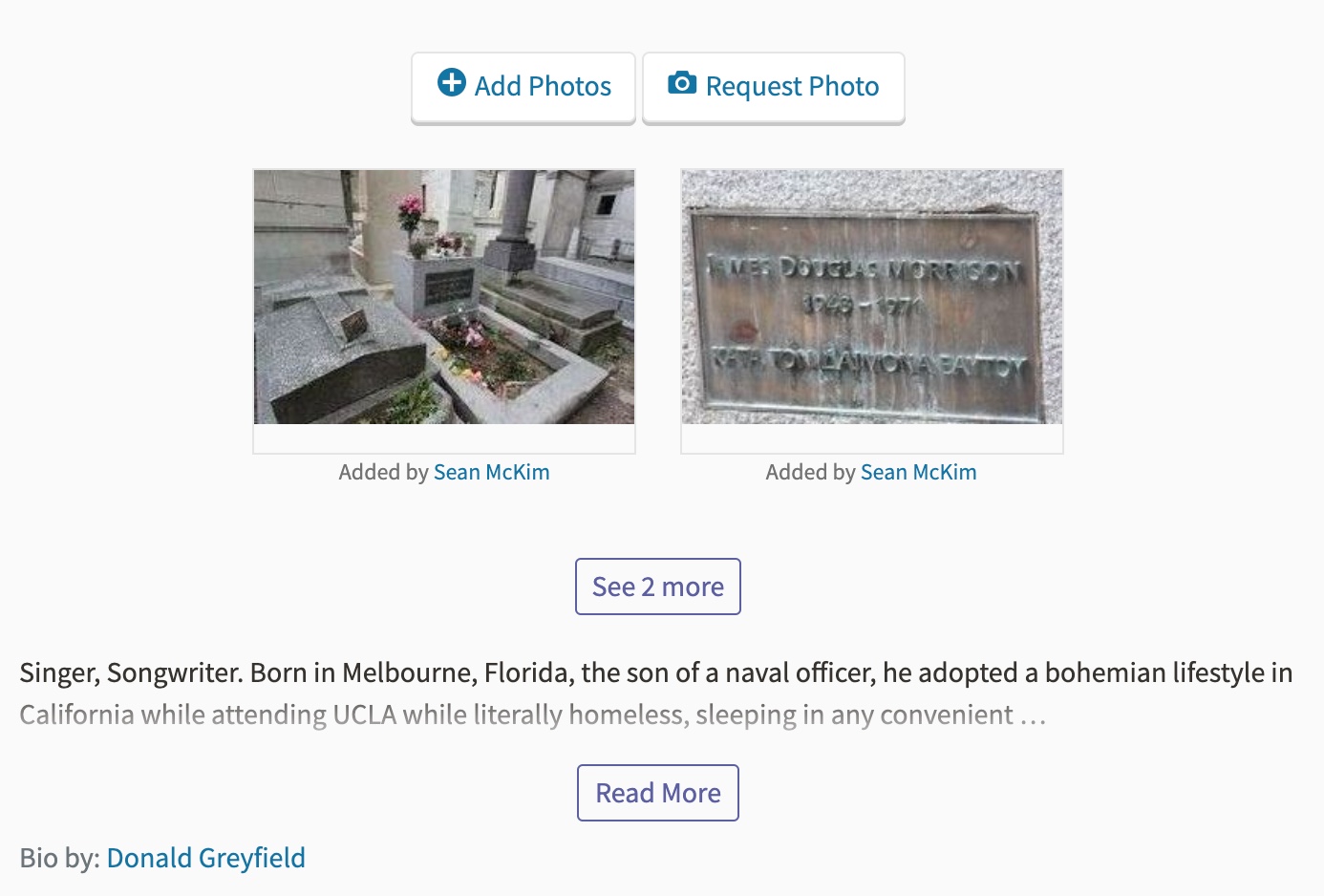Image resolution: width=1324 pixels, height=896 pixels.
Task: Click 'Added by' text under the plaque photo
Action: [810, 473]
